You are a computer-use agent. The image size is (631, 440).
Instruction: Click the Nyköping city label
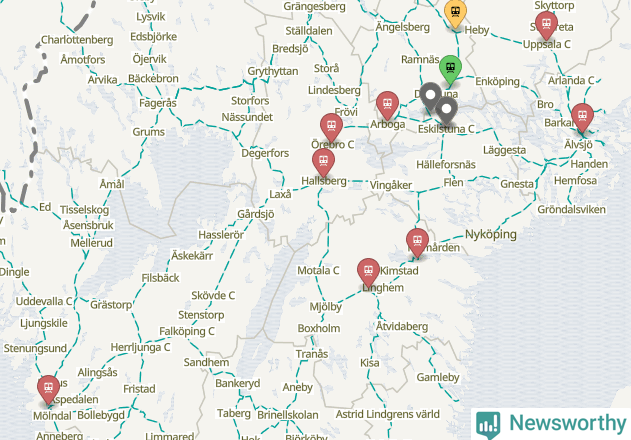click(491, 234)
